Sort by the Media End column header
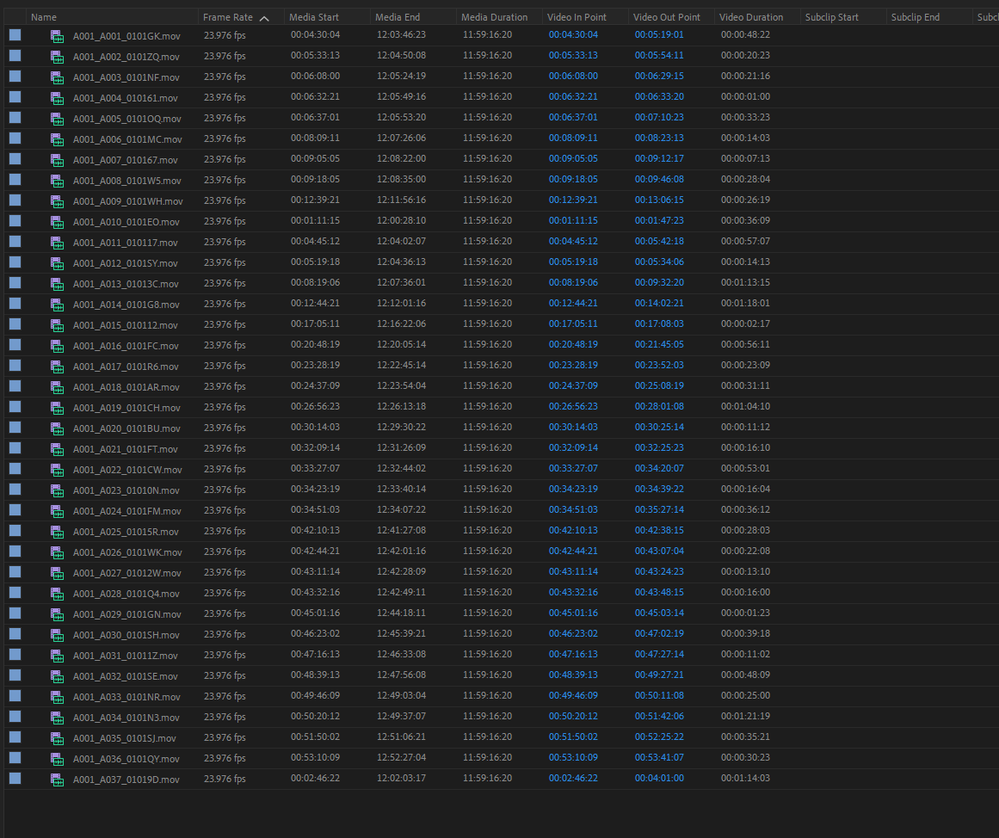This screenshot has height=838, width=999. pos(398,17)
